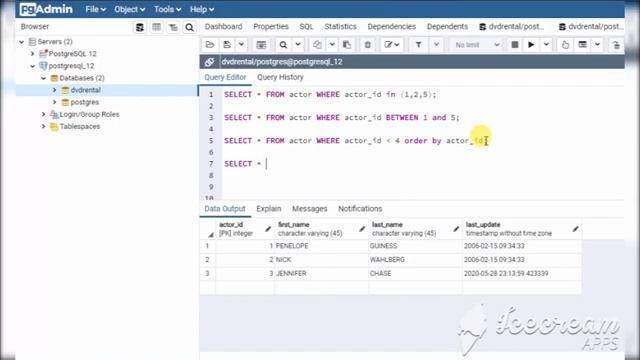Open file icon in query toolbar

[x=210, y=45]
